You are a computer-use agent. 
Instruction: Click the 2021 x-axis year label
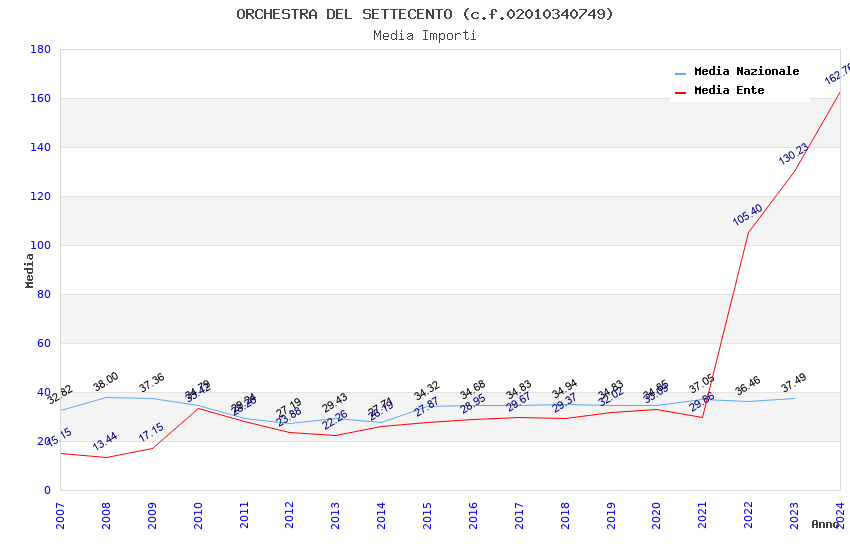click(703, 515)
